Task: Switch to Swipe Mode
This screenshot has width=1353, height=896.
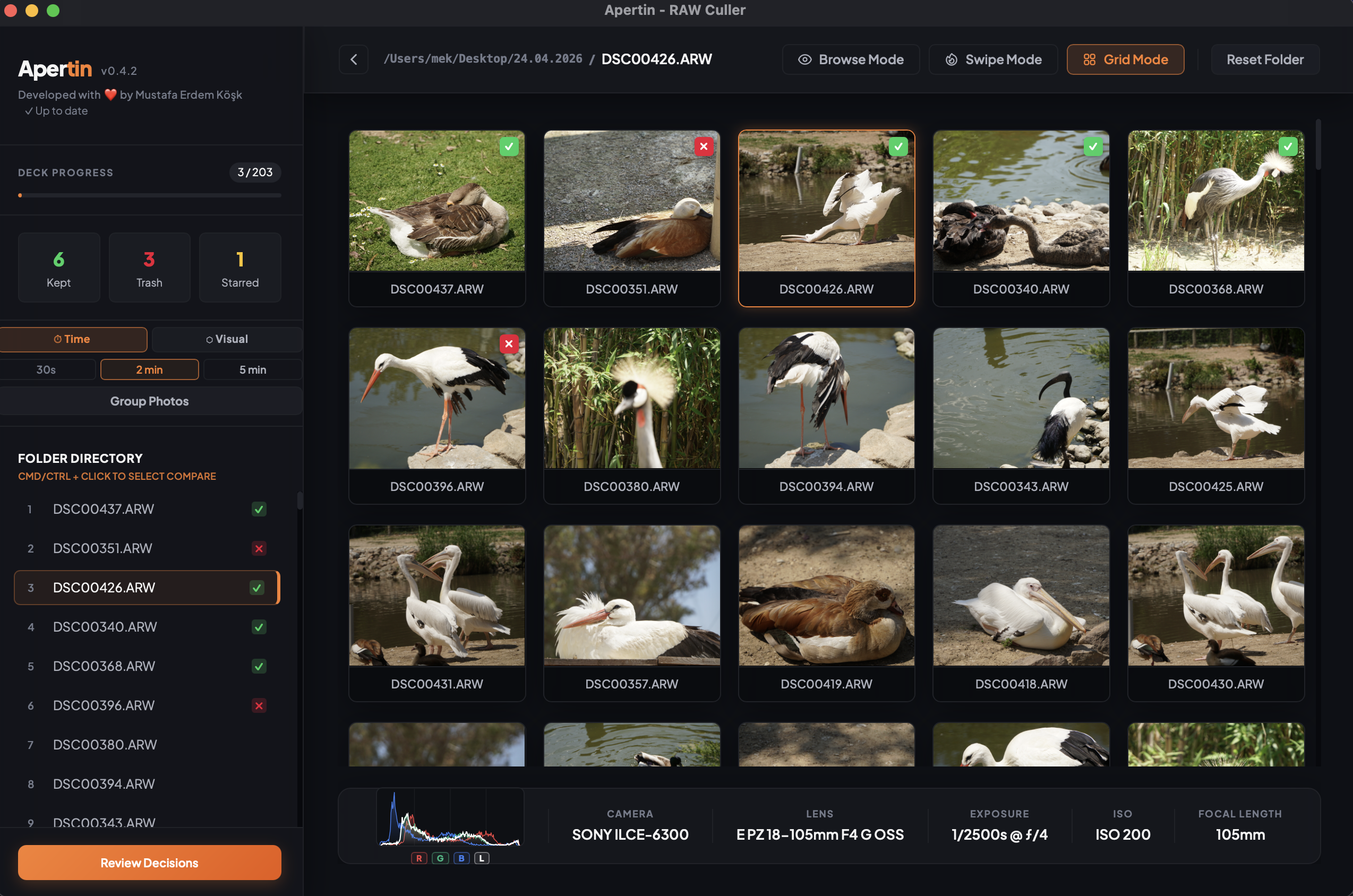Action: click(993, 59)
